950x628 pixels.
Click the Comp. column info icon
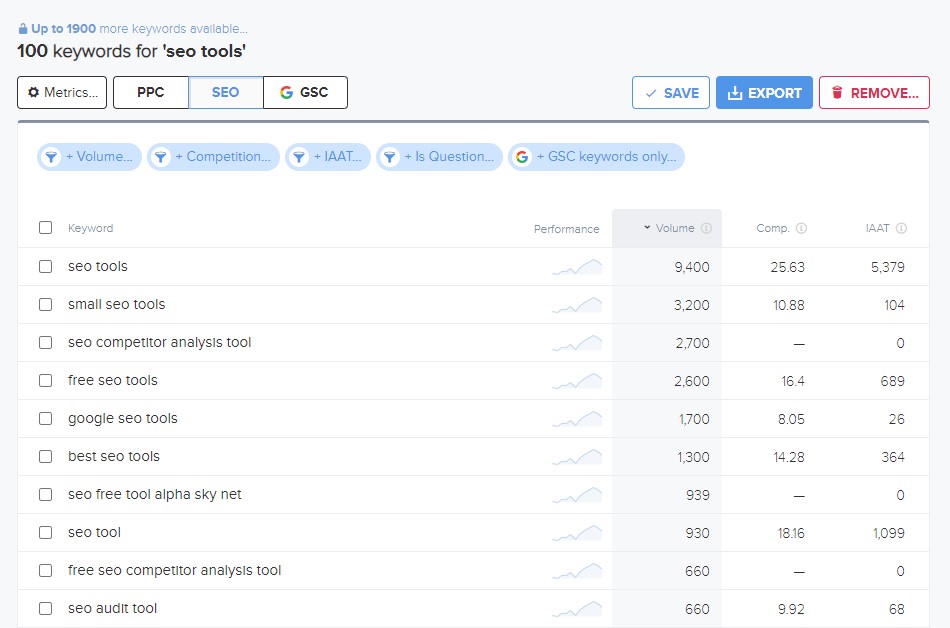click(801, 228)
